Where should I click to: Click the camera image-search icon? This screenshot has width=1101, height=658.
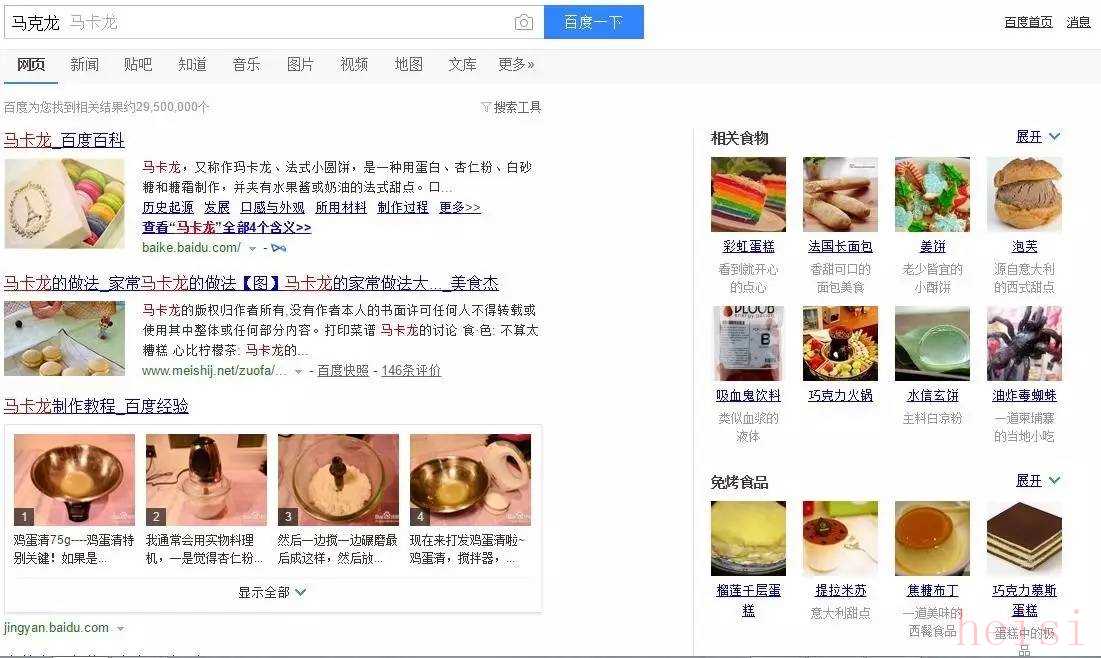click(523, 22)
